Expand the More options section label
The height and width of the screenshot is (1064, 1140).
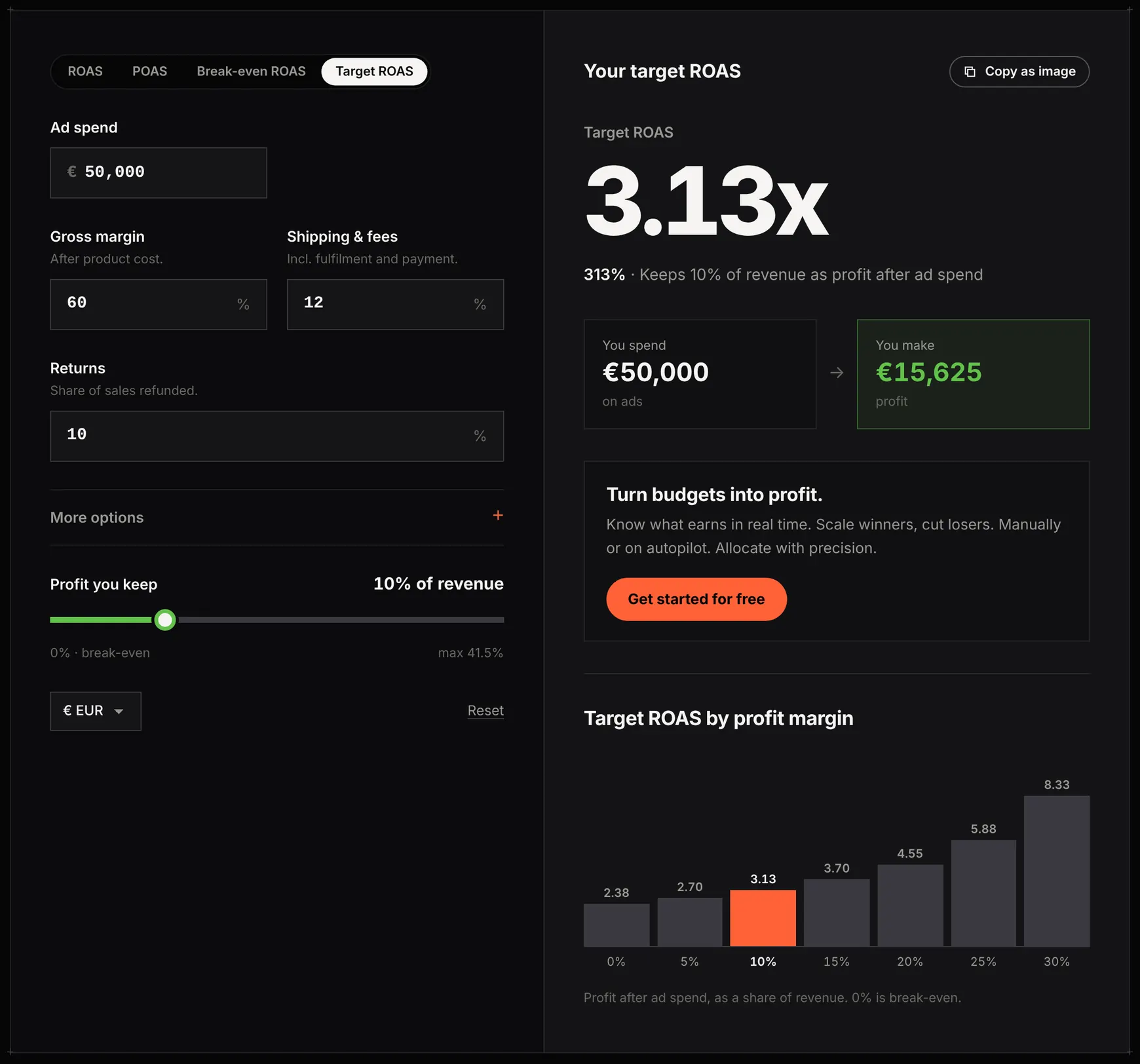97,518
